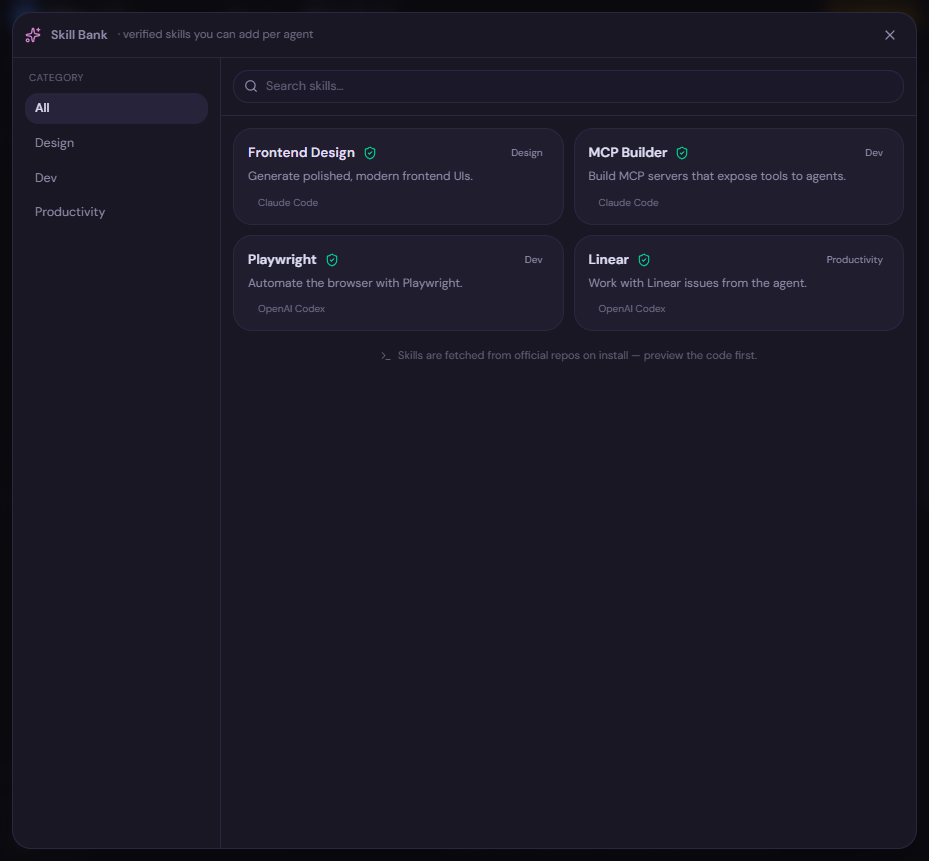Click the search magnifier icon

tap(251, 86)
